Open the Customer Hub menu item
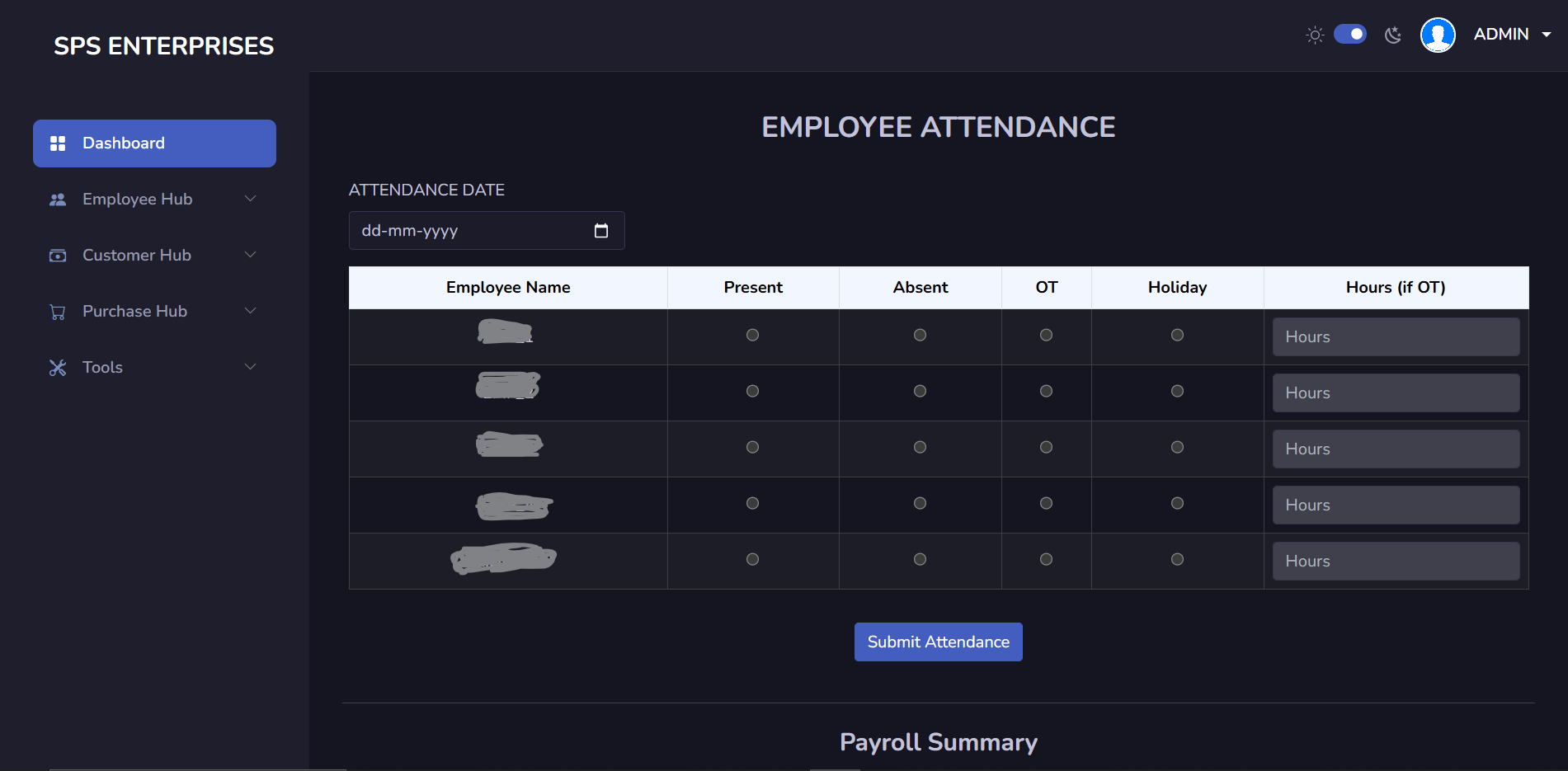This screenshot has height=771, width=1568. pos(137,256)
